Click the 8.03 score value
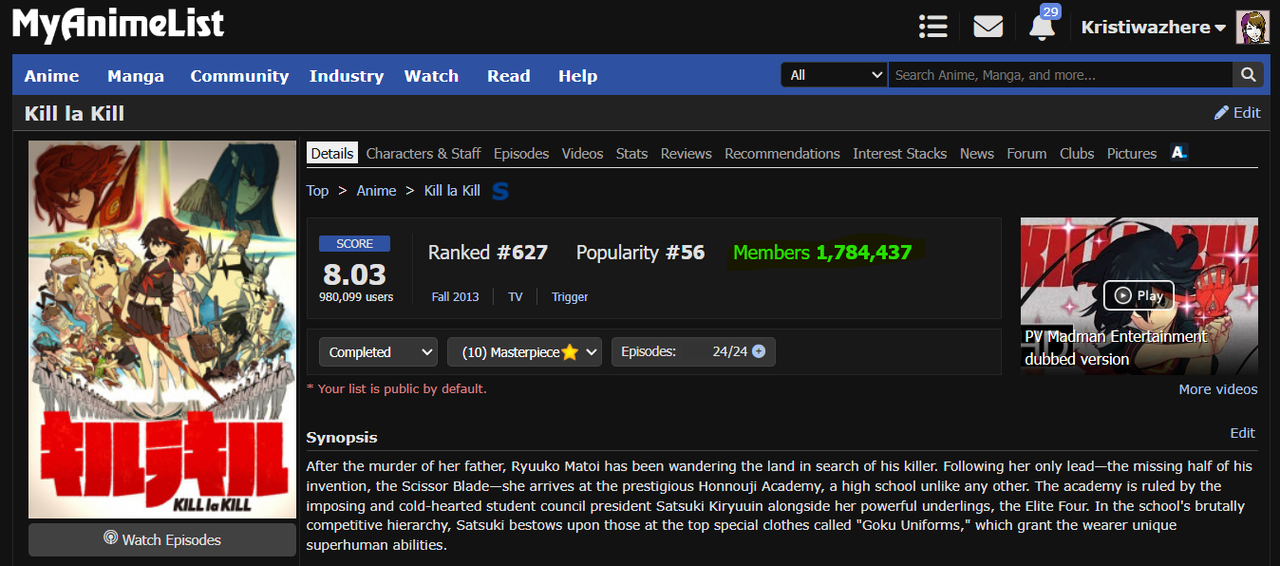 click(x=354, y=274)
